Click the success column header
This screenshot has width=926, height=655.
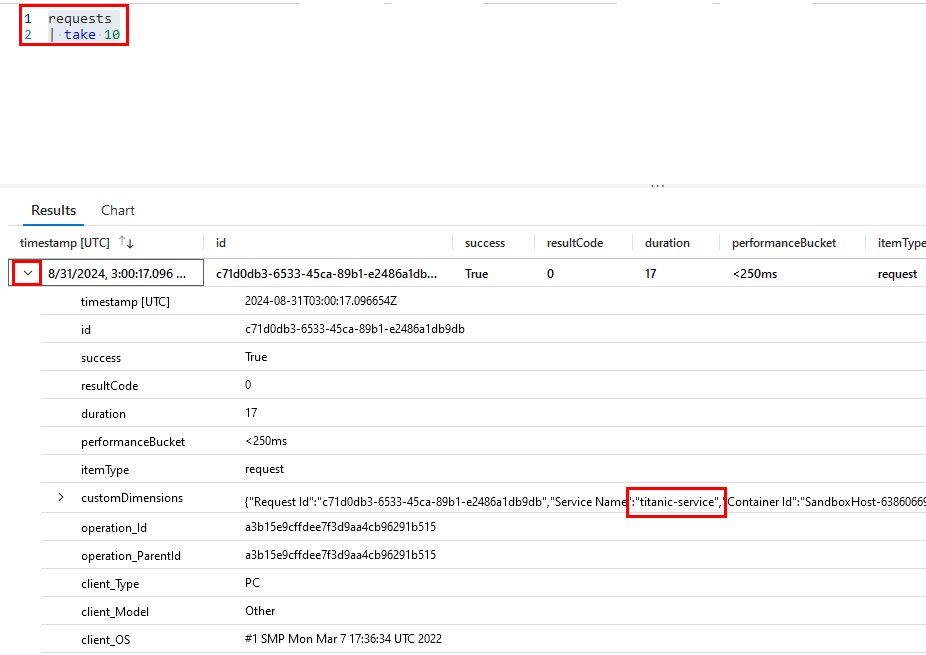point(484,243)
